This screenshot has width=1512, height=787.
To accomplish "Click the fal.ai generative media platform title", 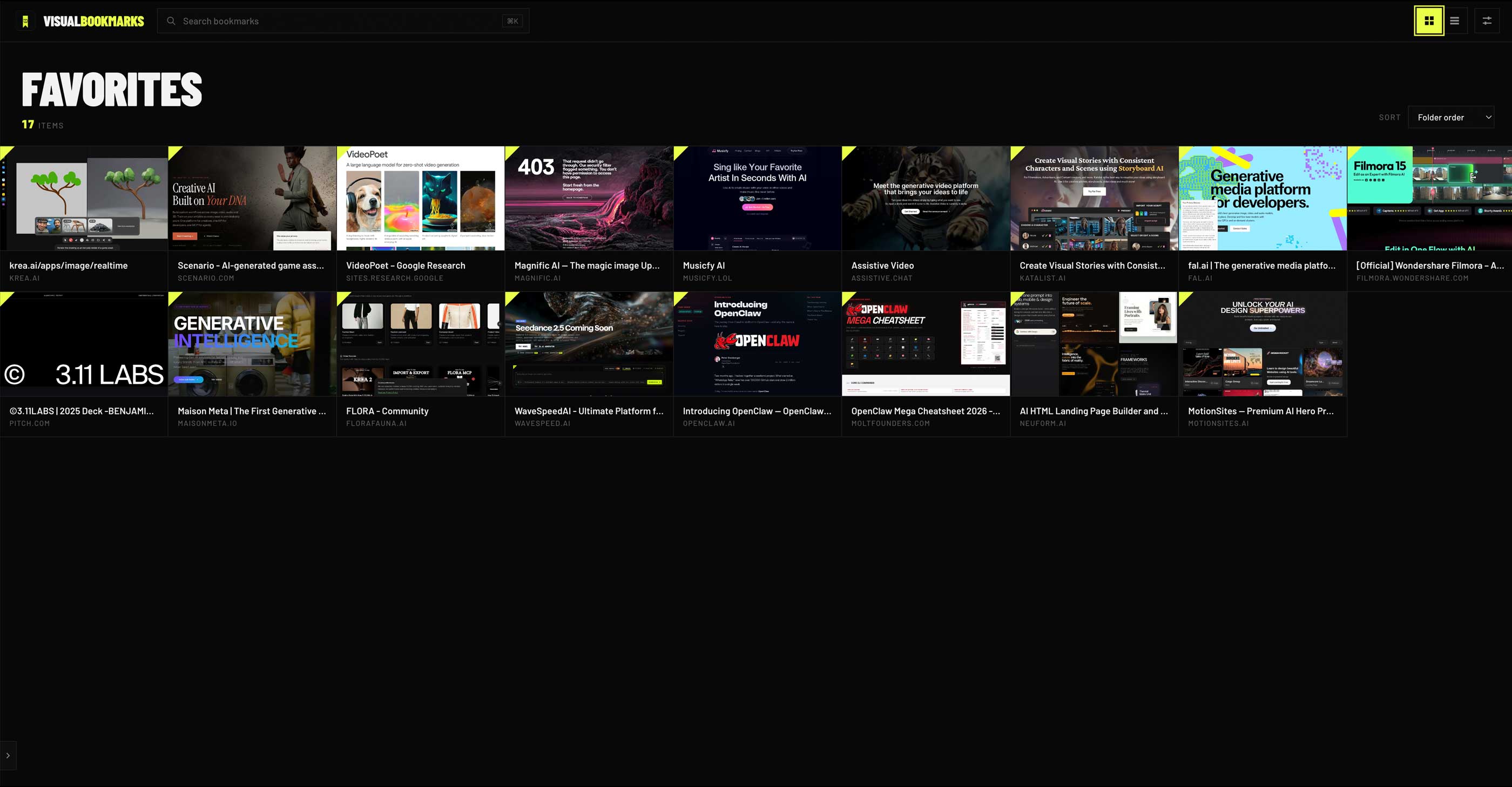I will pyautogui.click(x=1262, y=265).
